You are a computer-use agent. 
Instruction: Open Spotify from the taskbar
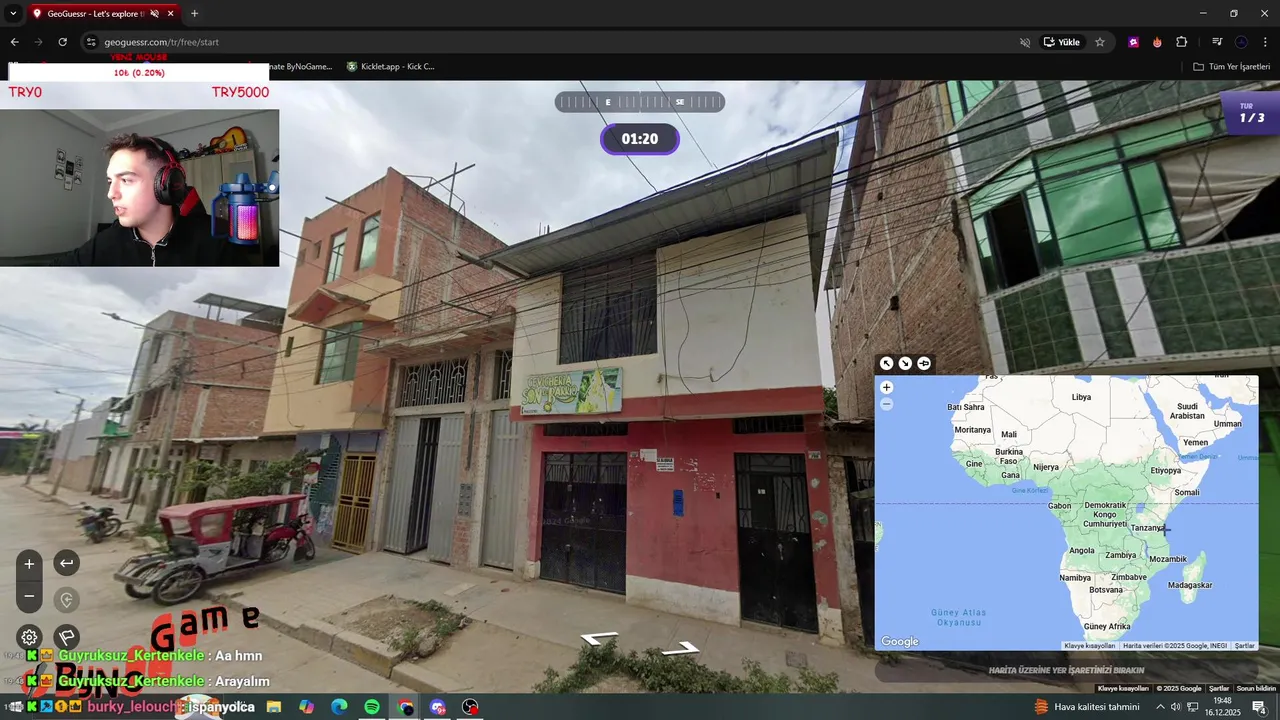pos(372,707)
